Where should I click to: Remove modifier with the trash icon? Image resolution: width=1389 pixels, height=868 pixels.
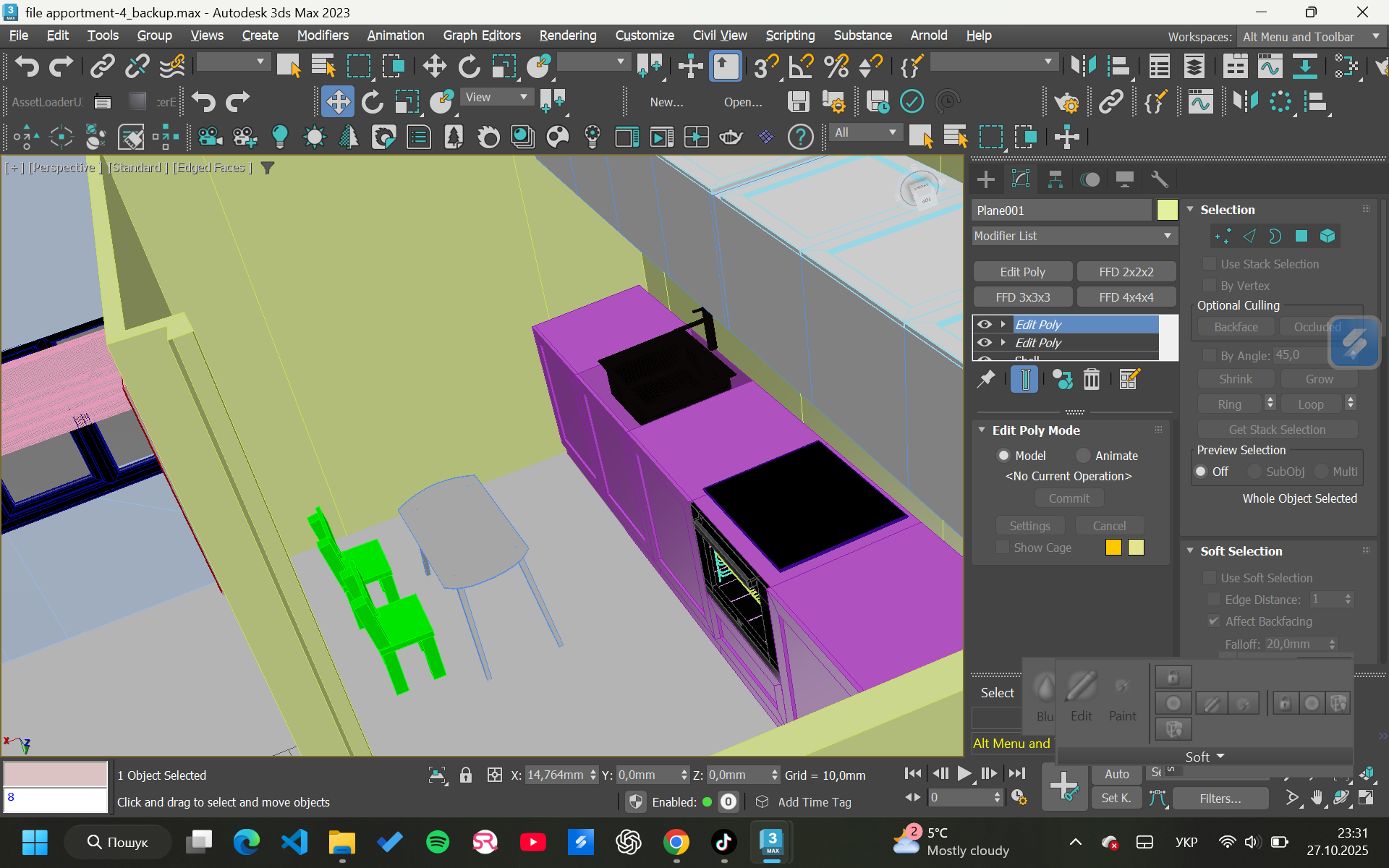point(1092,379)
